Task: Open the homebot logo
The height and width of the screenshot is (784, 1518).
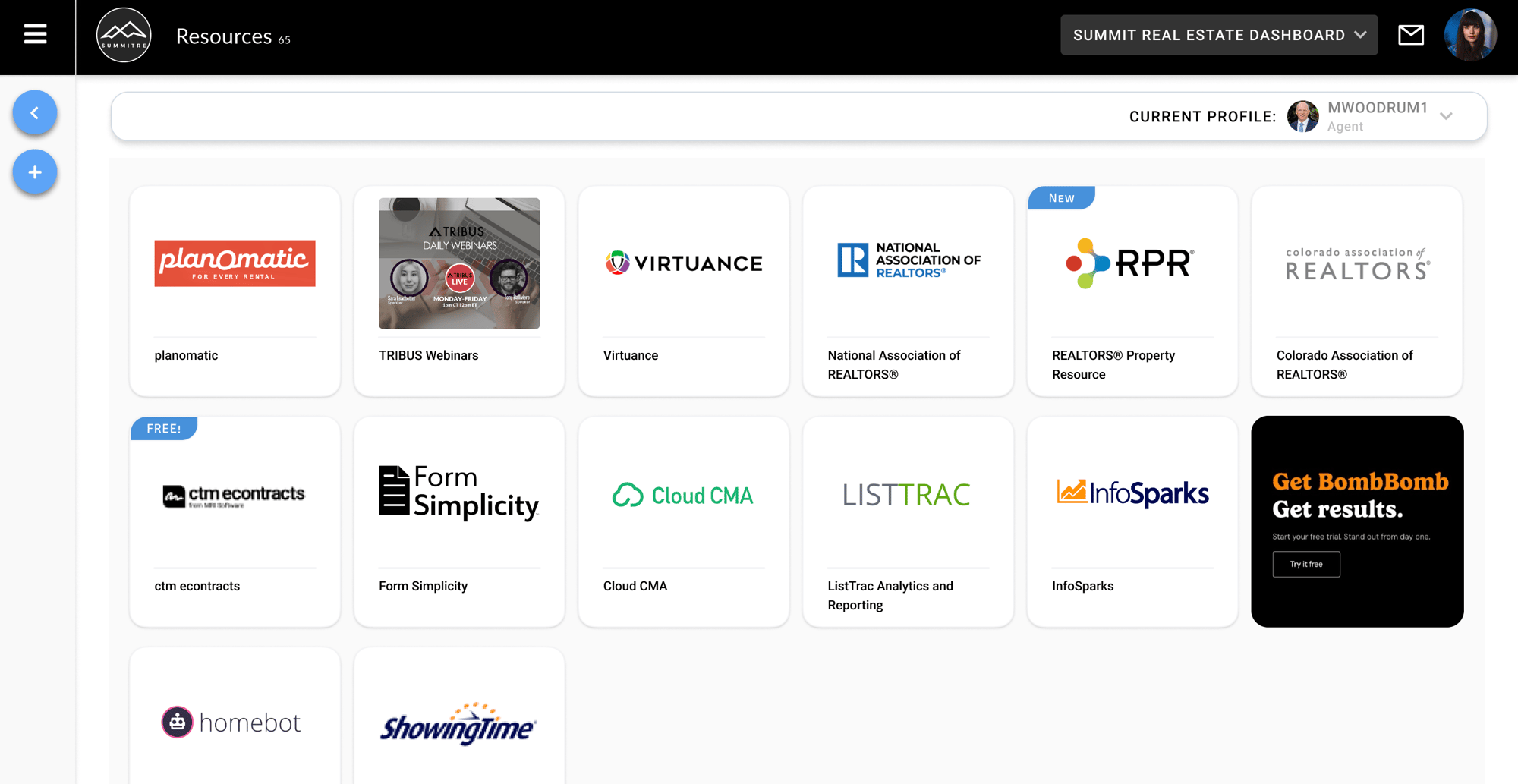Action: tap(231, 723)
